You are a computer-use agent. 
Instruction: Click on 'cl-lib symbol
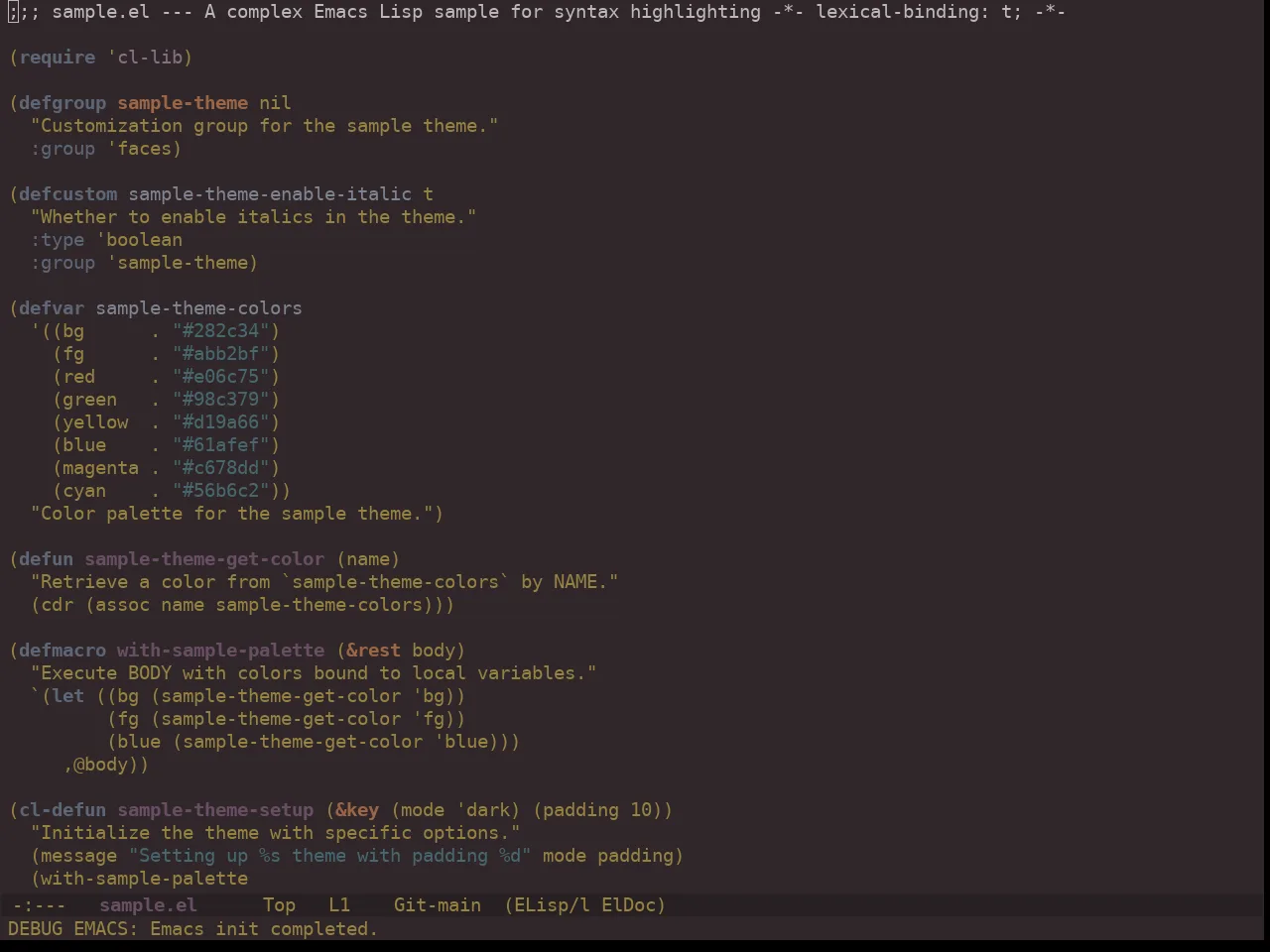point(145,58)
